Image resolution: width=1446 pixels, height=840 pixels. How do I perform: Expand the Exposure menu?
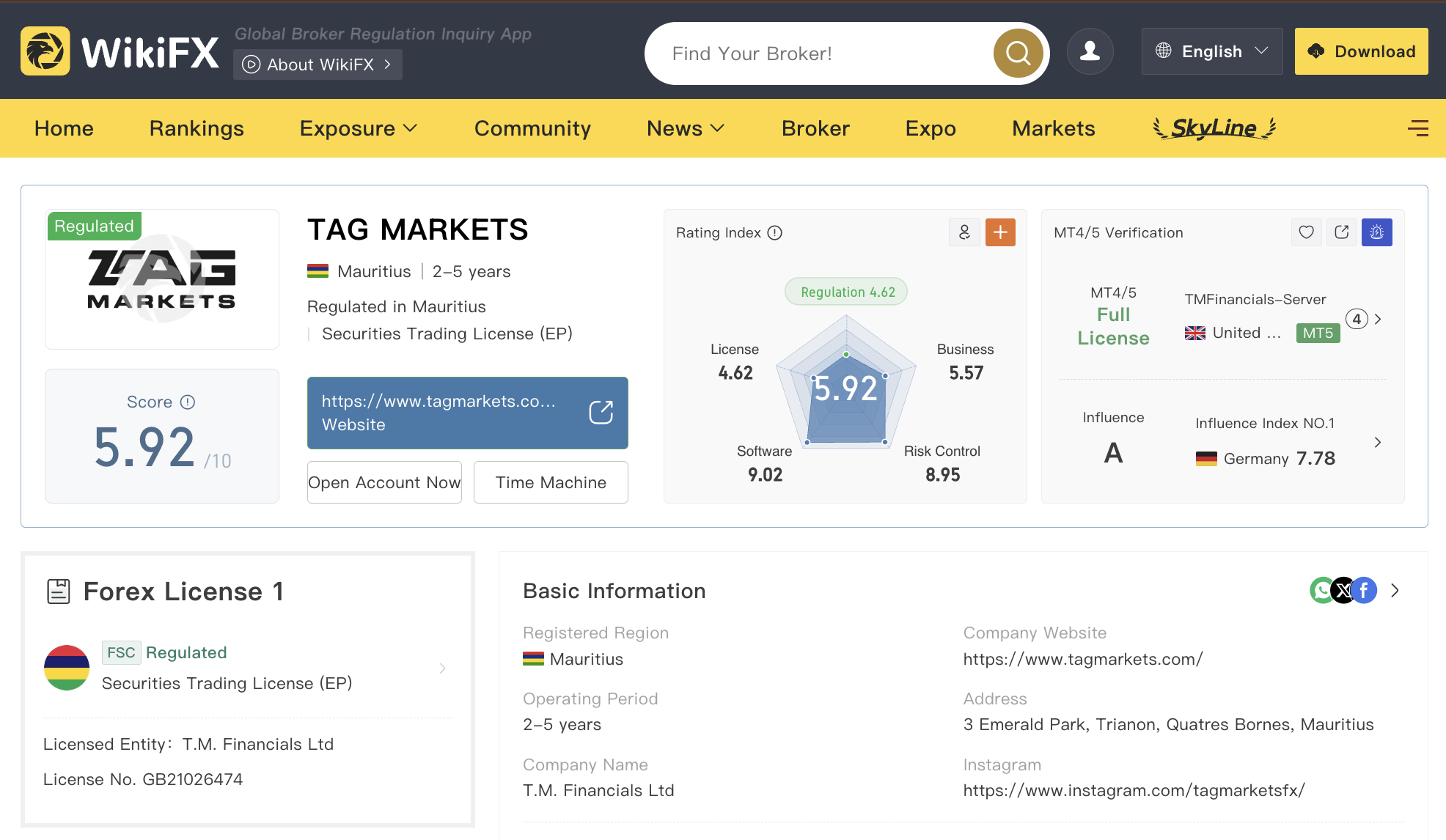tap(359, 128)
